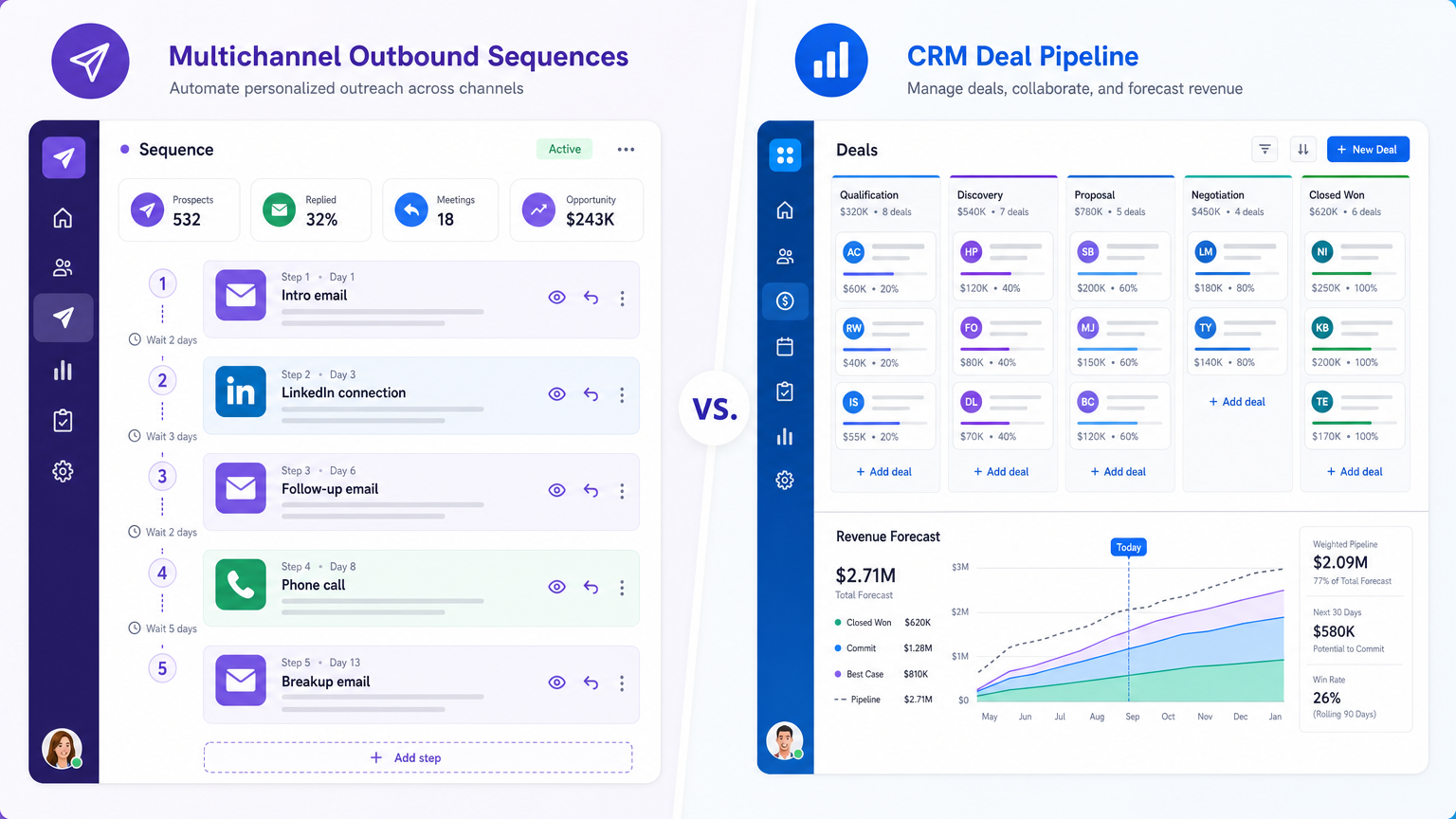Open the Replied 32% stat card
1456x819 pixels.
click(311, 209)
